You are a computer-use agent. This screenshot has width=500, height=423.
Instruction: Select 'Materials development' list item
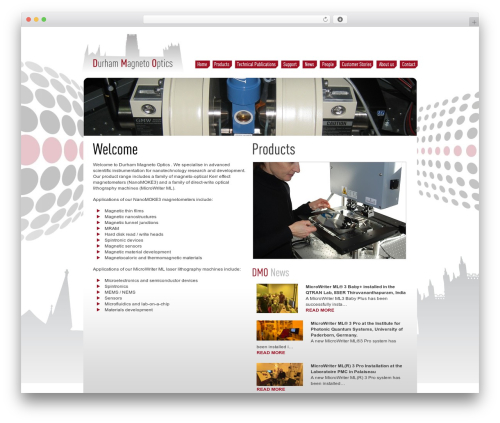coord(129,310)
